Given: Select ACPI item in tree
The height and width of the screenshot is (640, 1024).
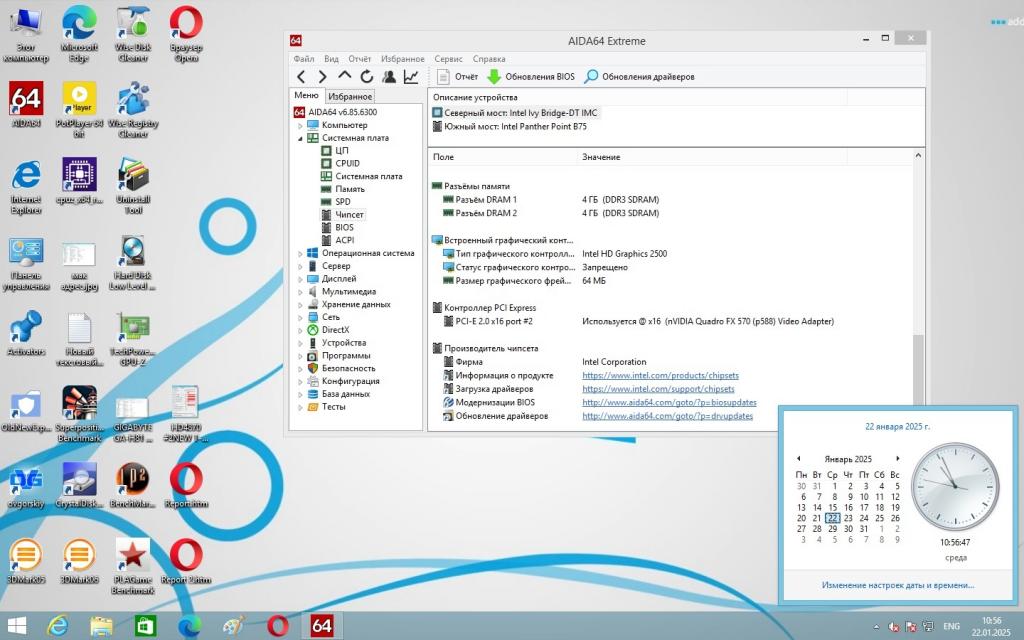Looking at the screenshot, I should (x=338, y=240).
